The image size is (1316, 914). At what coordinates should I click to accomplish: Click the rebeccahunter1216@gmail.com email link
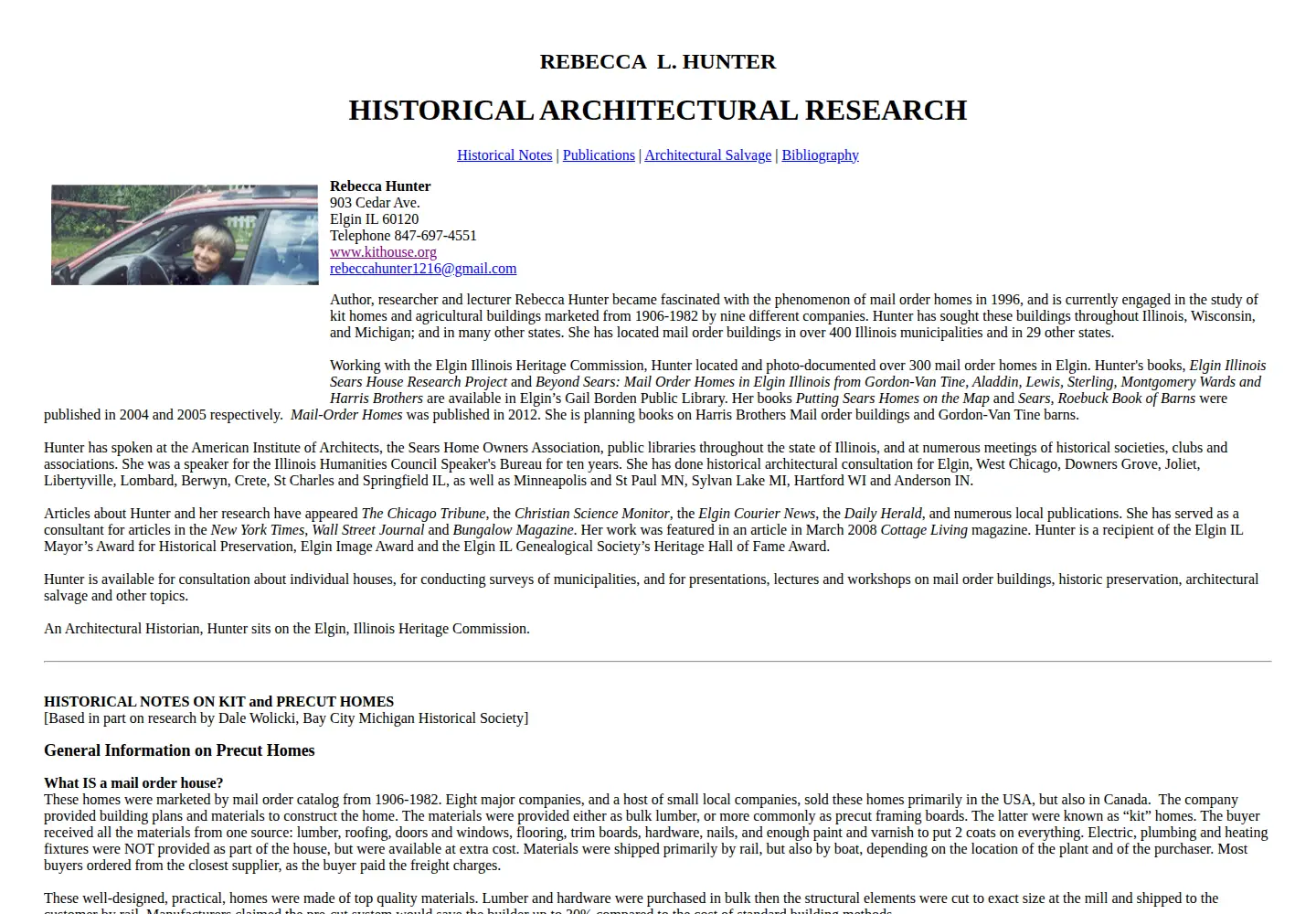[x=423, y=269]
